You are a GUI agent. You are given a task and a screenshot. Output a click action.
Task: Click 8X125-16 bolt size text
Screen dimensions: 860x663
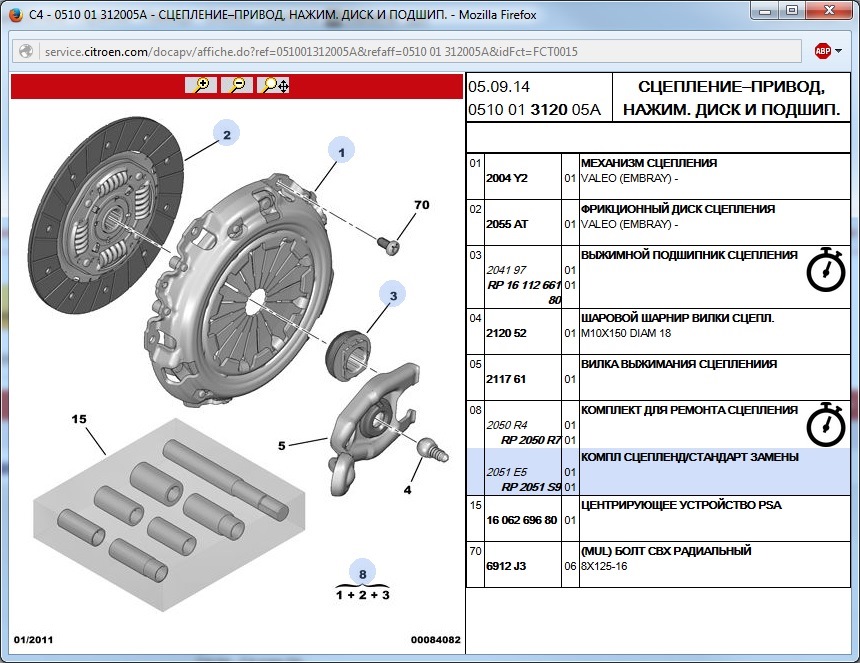click(604, 566)
